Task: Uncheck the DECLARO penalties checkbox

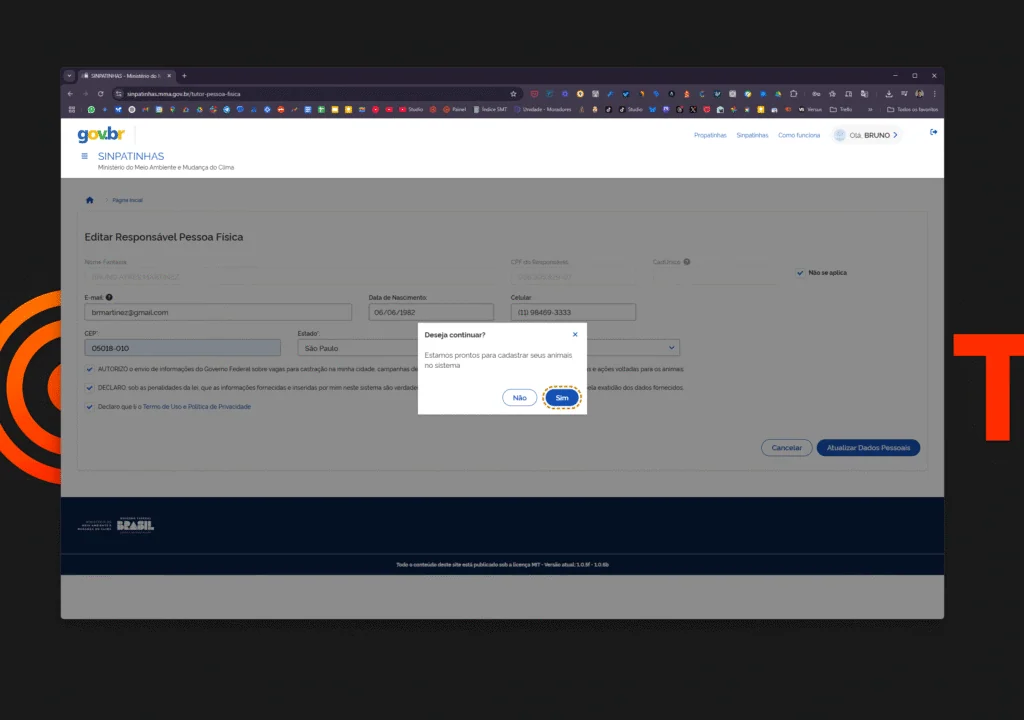Action: point(89,387)
